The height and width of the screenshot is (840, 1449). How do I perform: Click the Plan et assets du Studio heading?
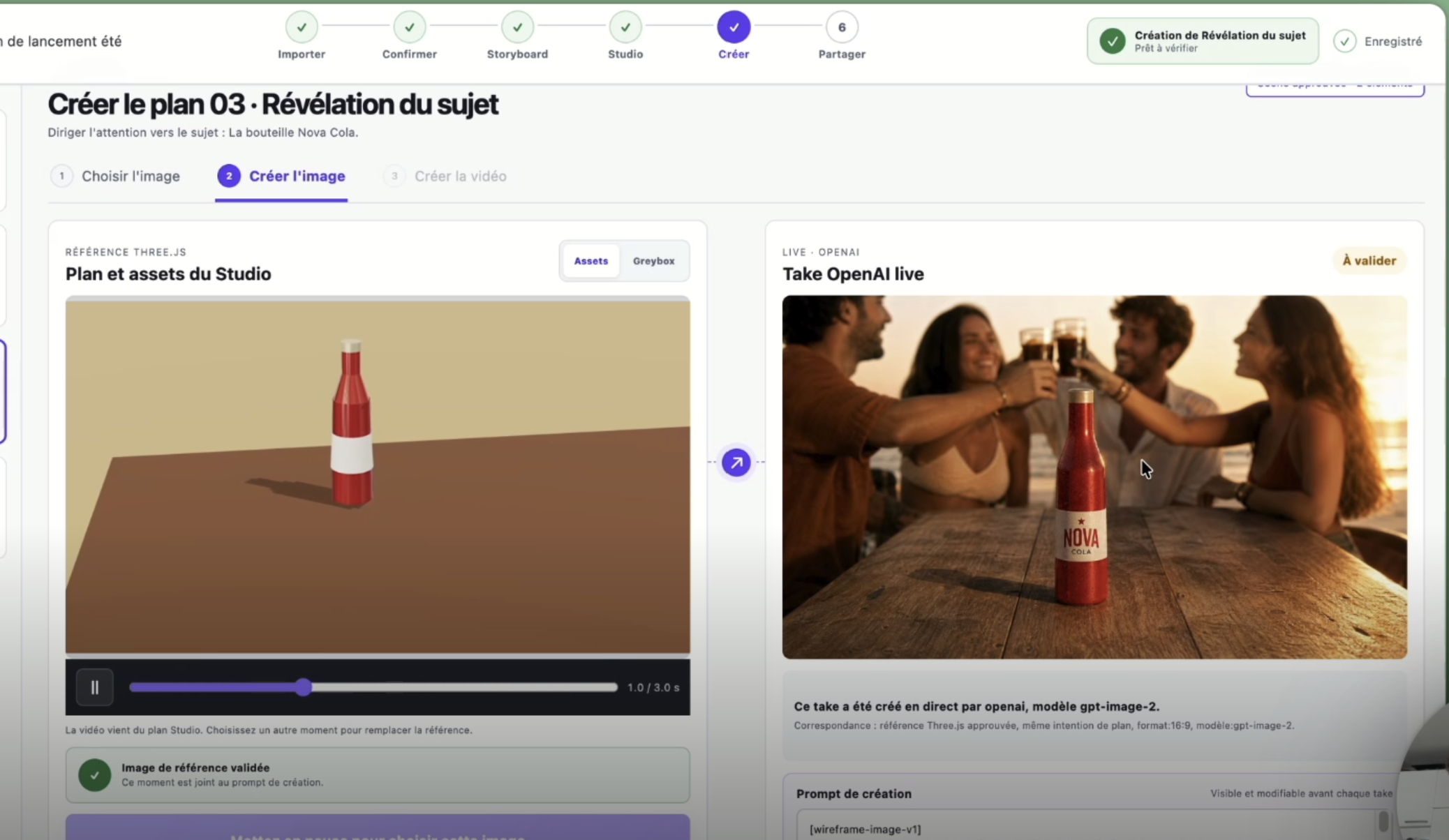[168, 273]
